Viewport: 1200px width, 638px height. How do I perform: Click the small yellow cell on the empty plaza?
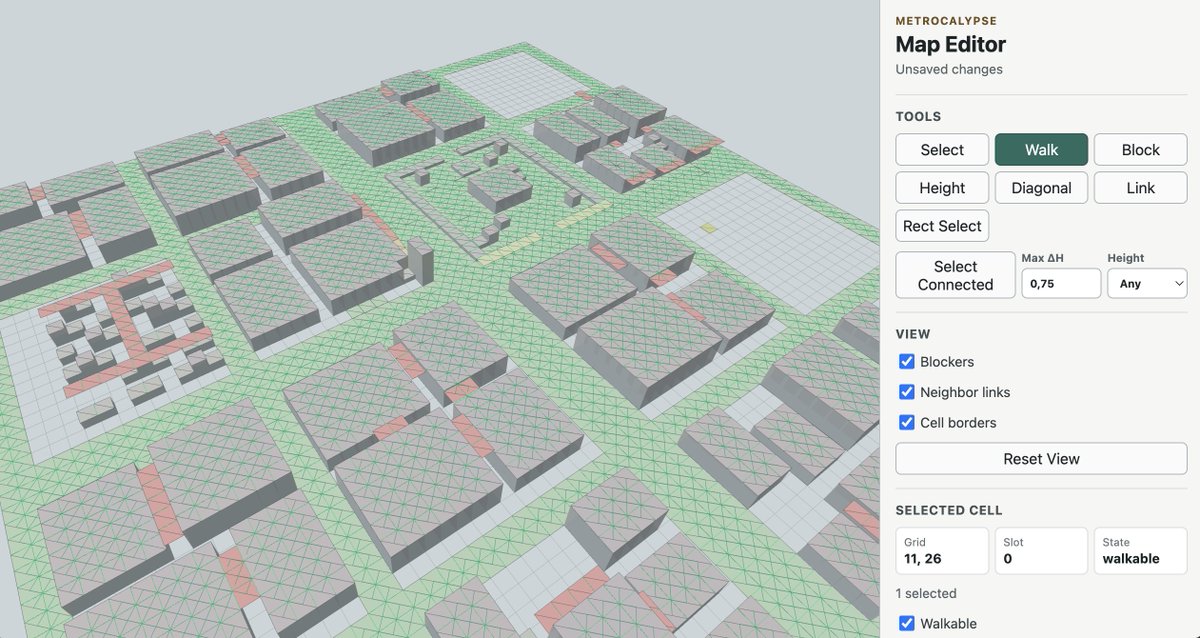708,228
